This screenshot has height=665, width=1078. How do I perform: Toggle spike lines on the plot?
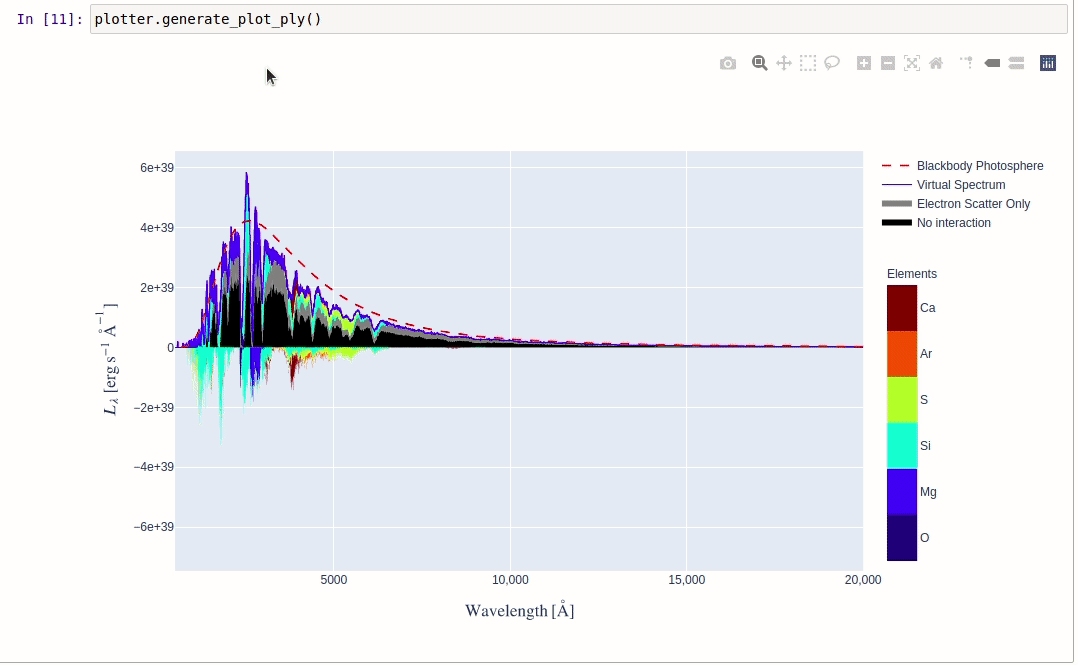966,62
